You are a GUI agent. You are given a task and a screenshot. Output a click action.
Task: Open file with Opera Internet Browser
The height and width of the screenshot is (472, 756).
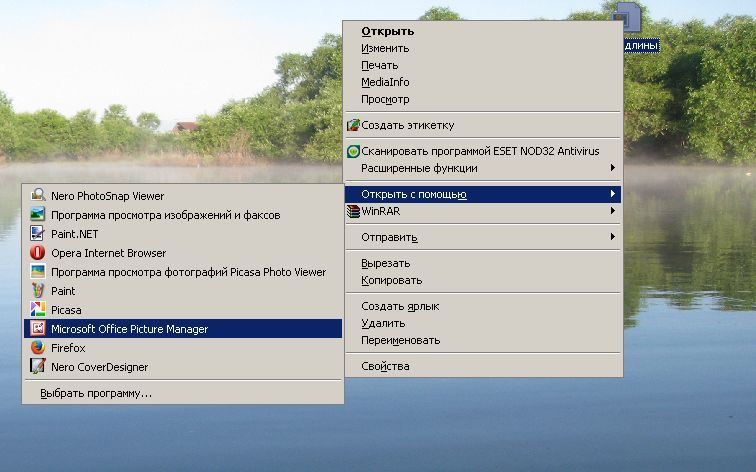point(183,253)
